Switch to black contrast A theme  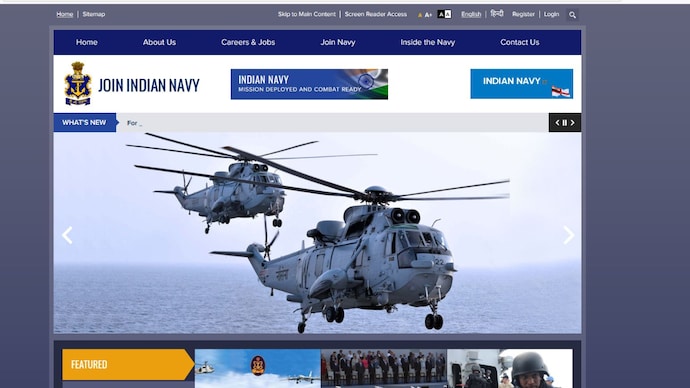[x=441, y=15]
